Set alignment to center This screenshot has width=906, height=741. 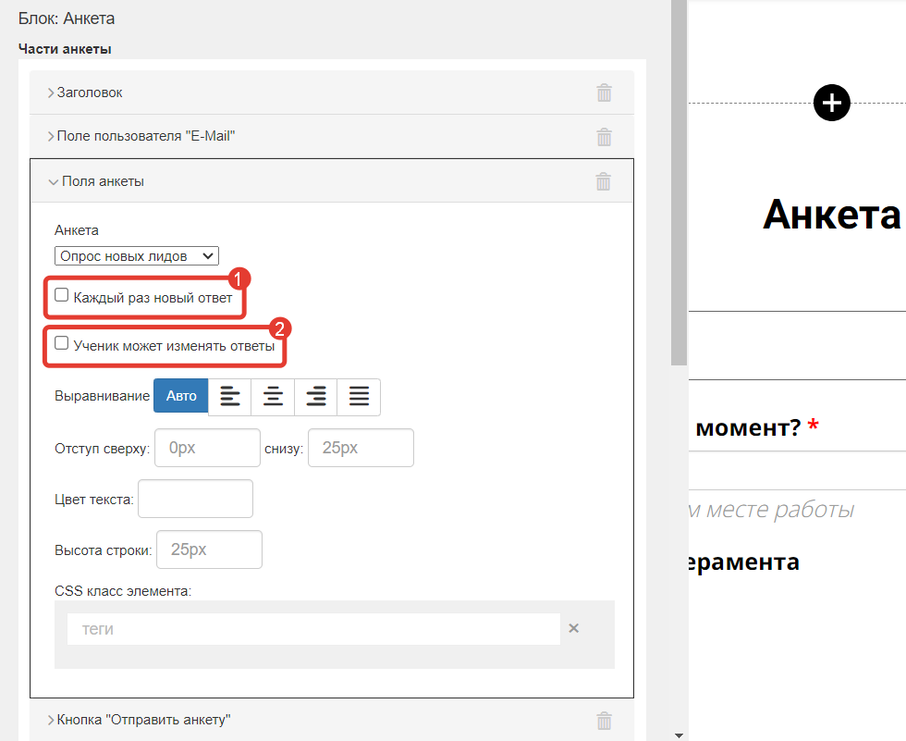point(273,397)
